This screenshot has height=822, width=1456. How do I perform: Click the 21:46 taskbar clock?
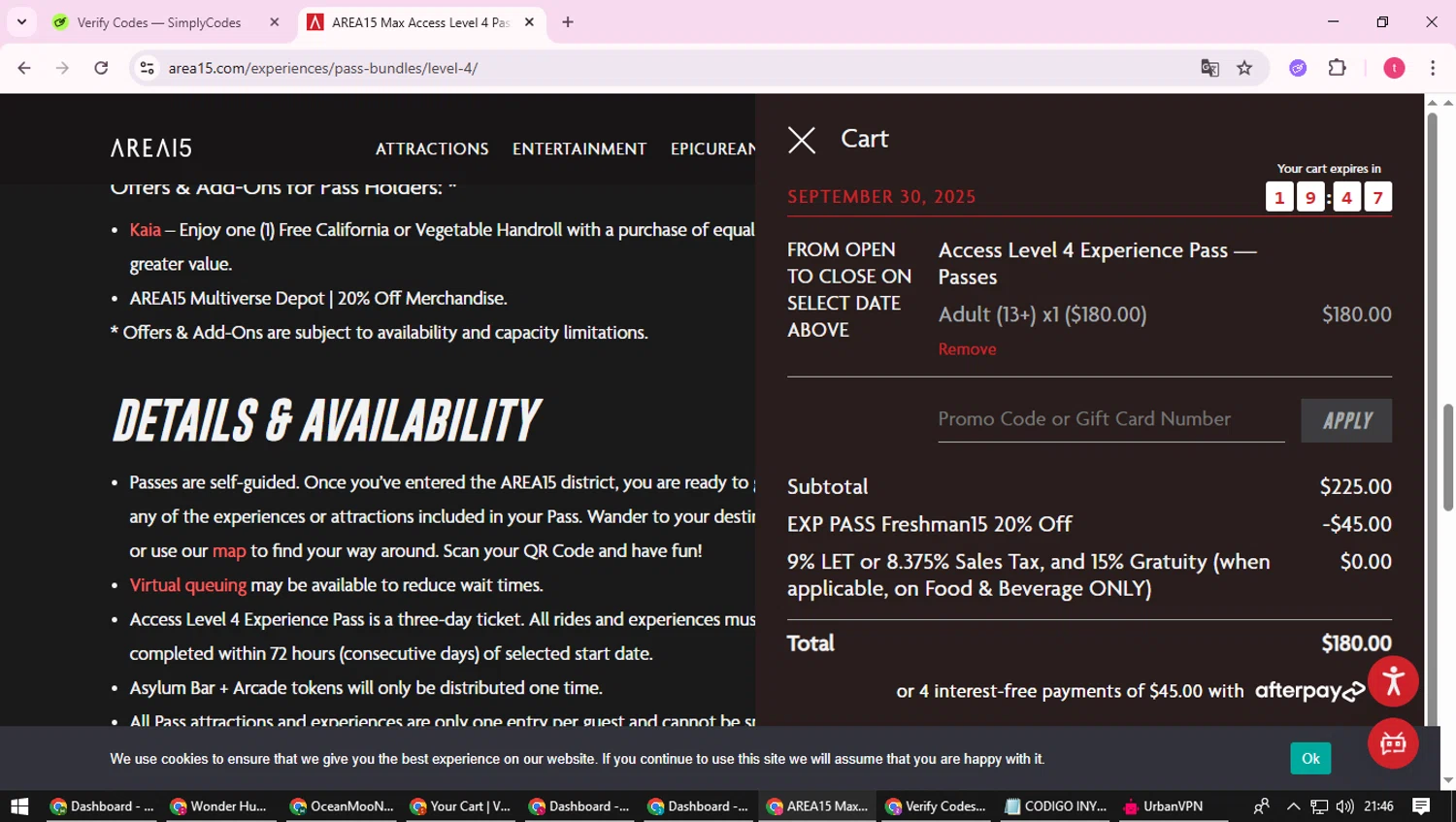(1378, 806)
